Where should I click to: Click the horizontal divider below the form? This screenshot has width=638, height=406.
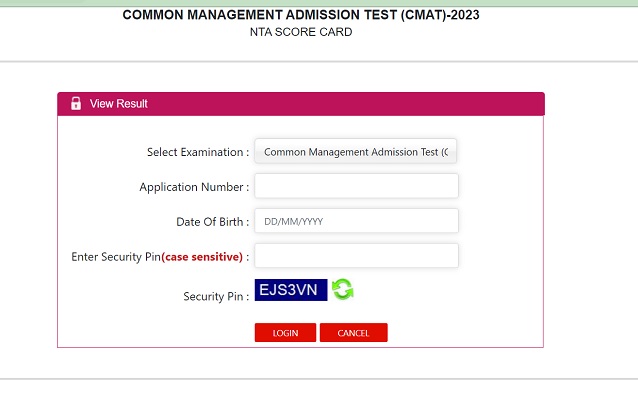[319, 379]
